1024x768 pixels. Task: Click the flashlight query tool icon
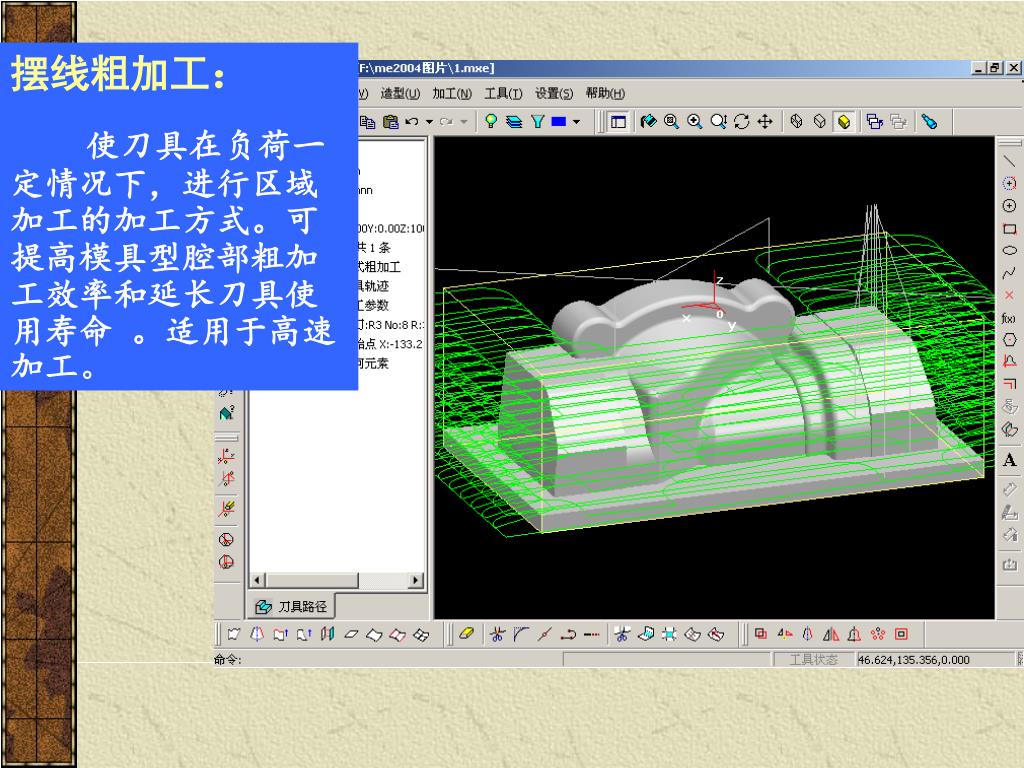pos(929,121)
